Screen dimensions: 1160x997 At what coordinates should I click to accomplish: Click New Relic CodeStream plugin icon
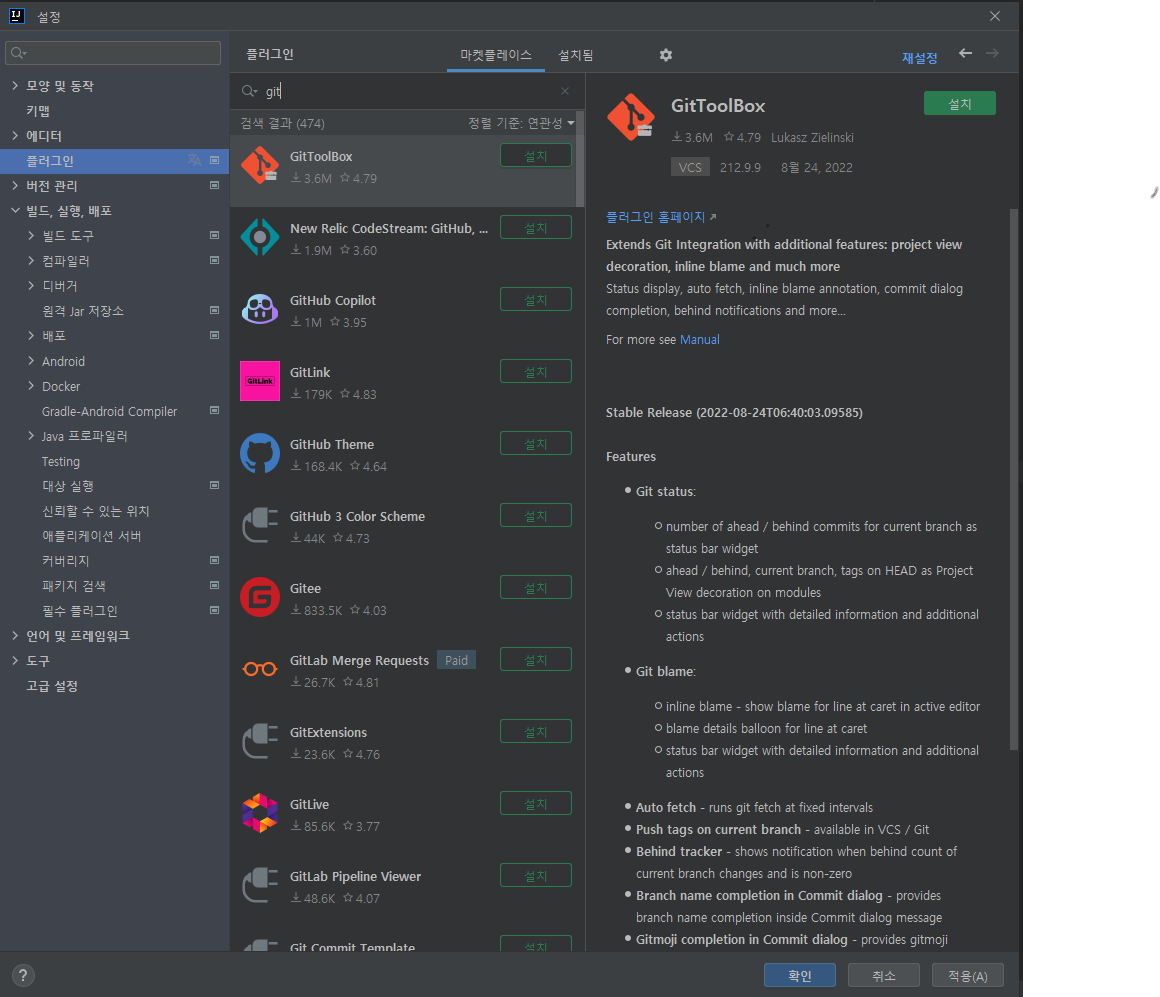260,237
